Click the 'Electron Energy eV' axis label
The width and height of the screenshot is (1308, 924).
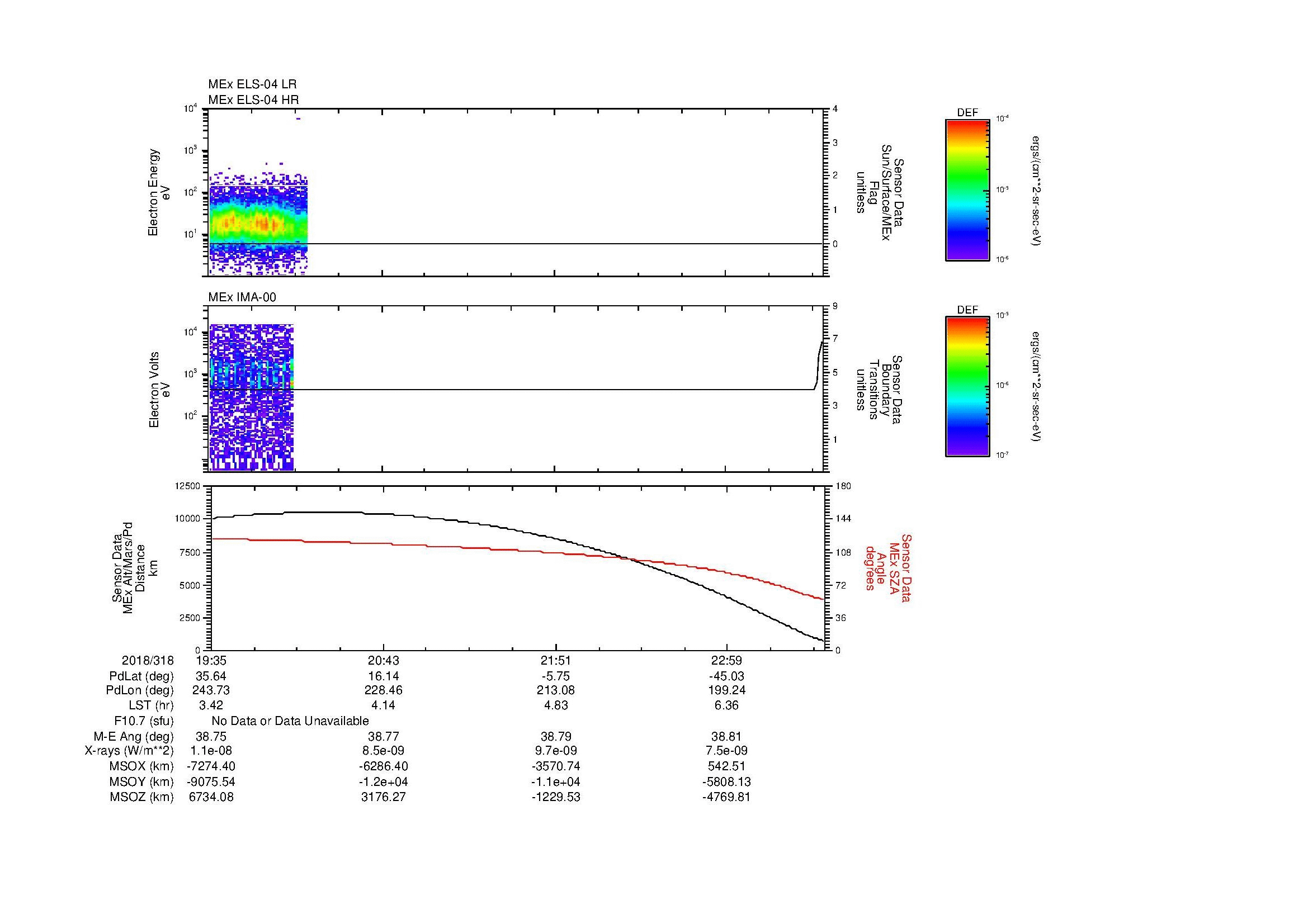(x=159, y=192)
